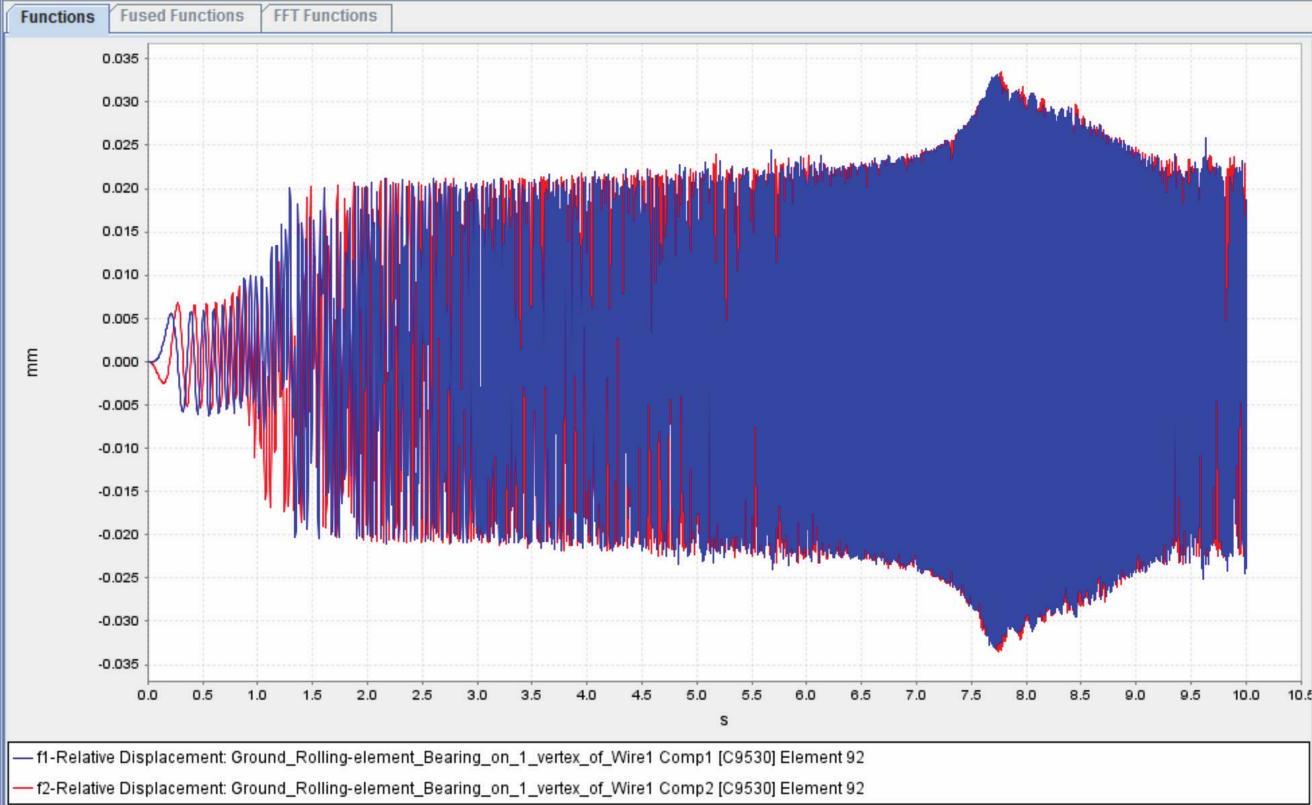Click the 10.5 tick on the x-axis
1312x805 pixels.
point(1299,695)
